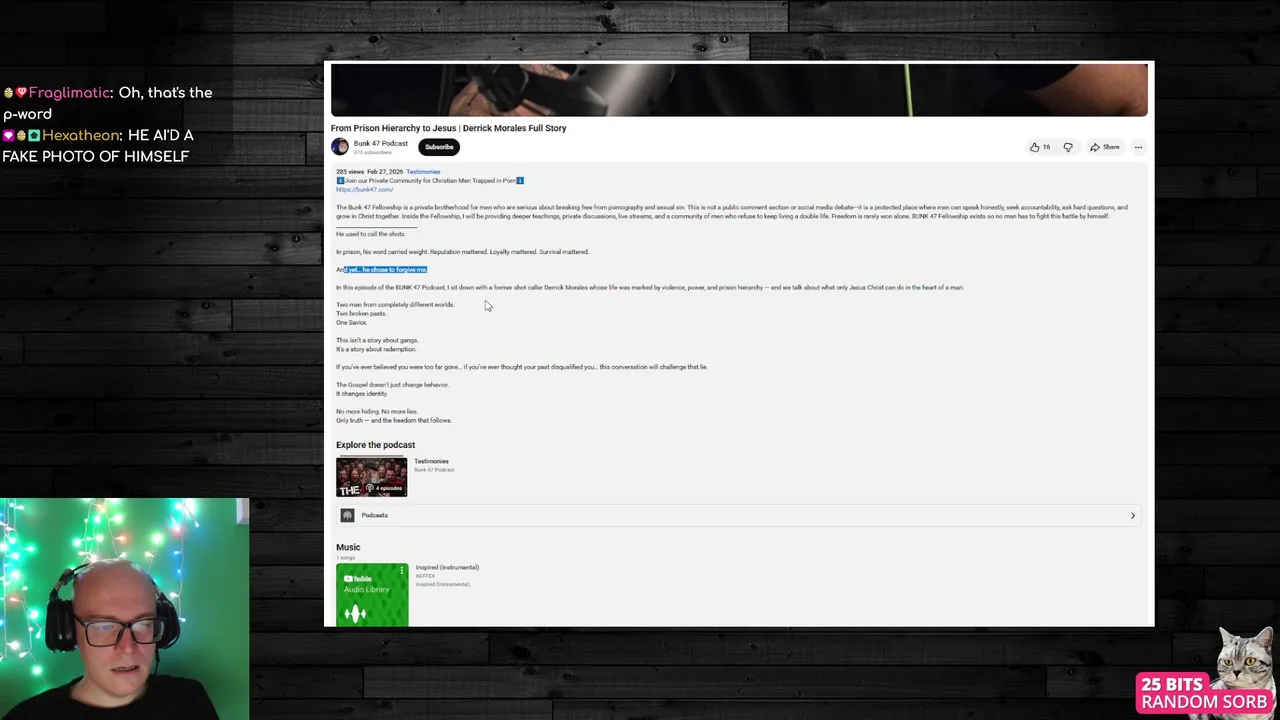The width and height of the screenshot is (1280, 720).
Task: Share the video using the Share button
Action: pyautogui.click(x=1105, y=147)
